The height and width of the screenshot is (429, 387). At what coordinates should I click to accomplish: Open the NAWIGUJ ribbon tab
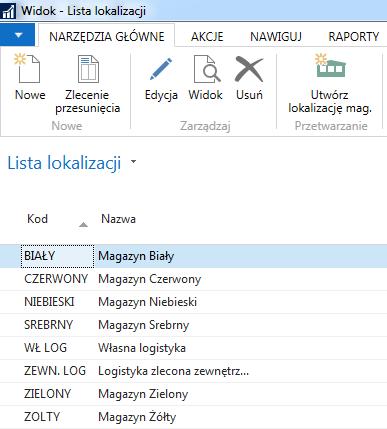point(276,36)
